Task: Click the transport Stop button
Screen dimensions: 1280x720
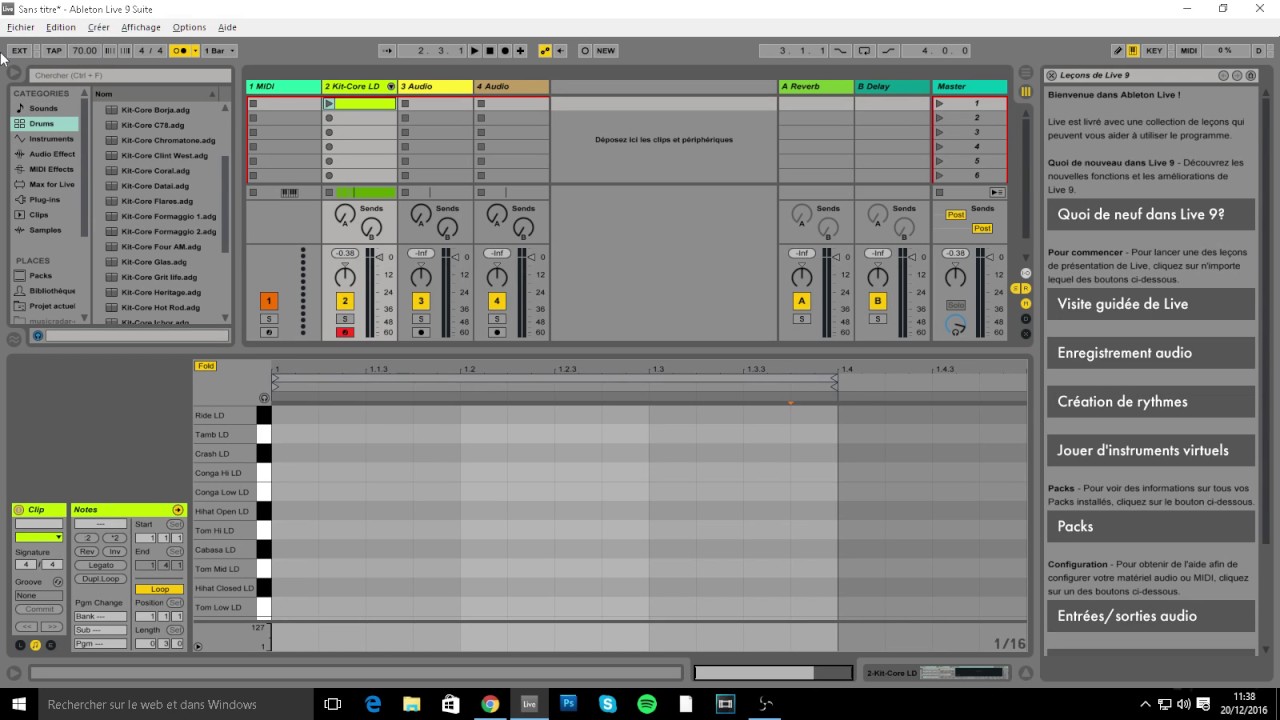Action: pos(490,50)
